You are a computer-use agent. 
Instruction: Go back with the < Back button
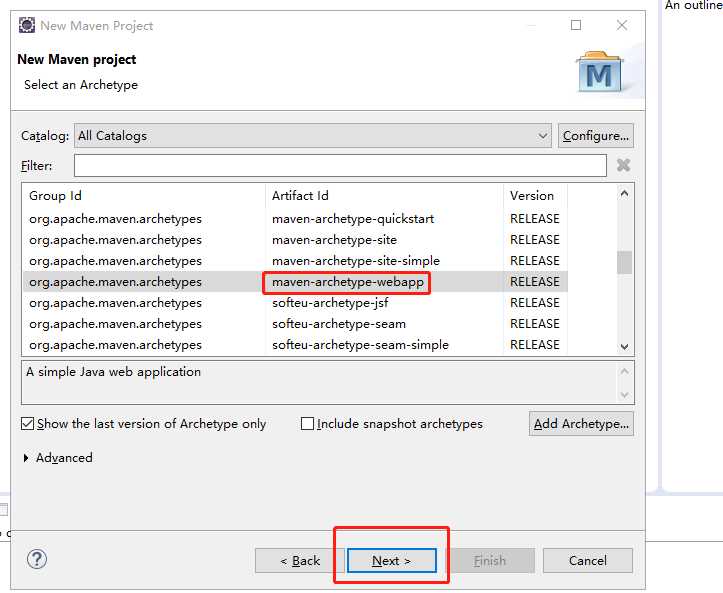tap(300, 560)
